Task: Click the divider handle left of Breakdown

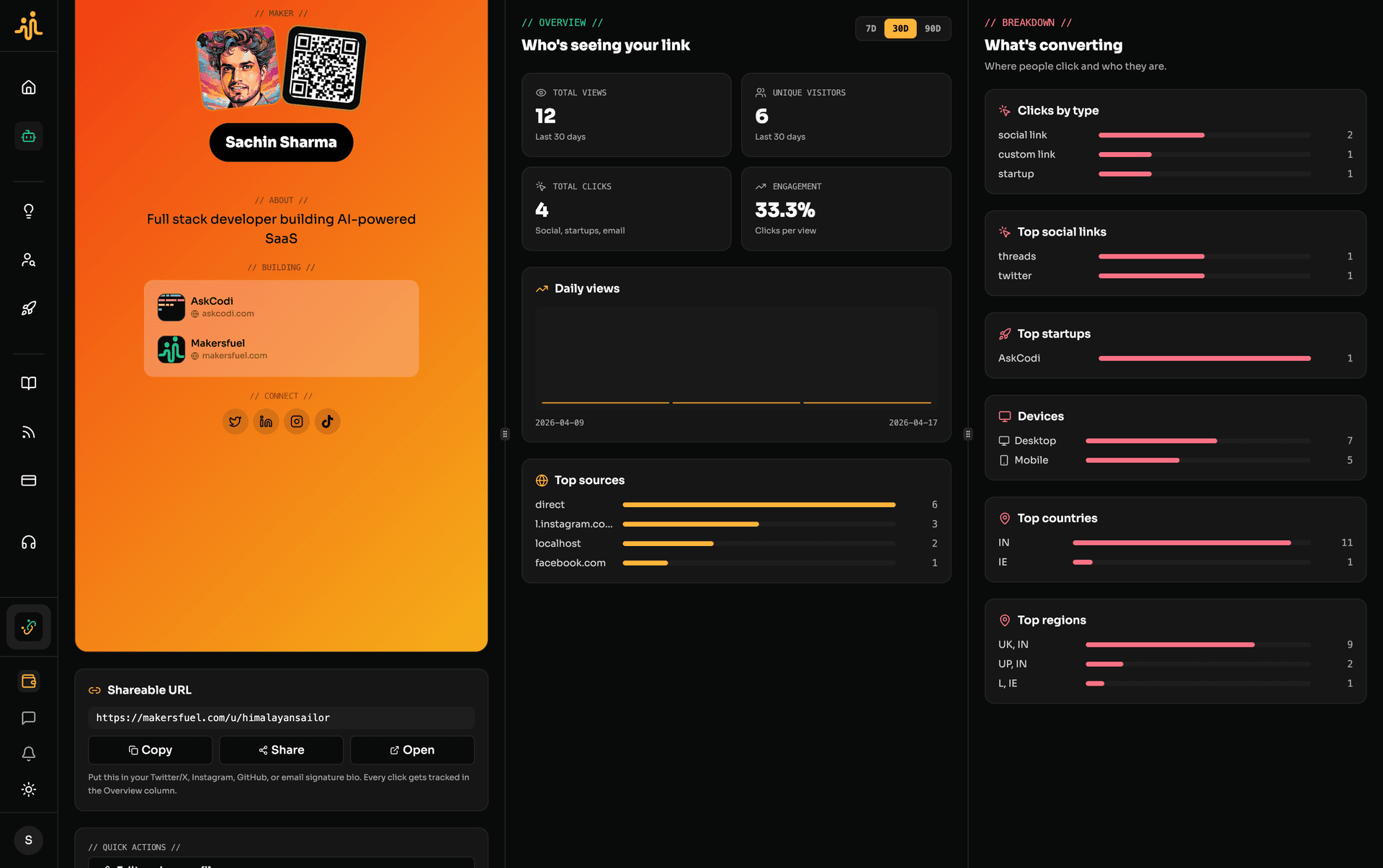Action: click(968, 434)
